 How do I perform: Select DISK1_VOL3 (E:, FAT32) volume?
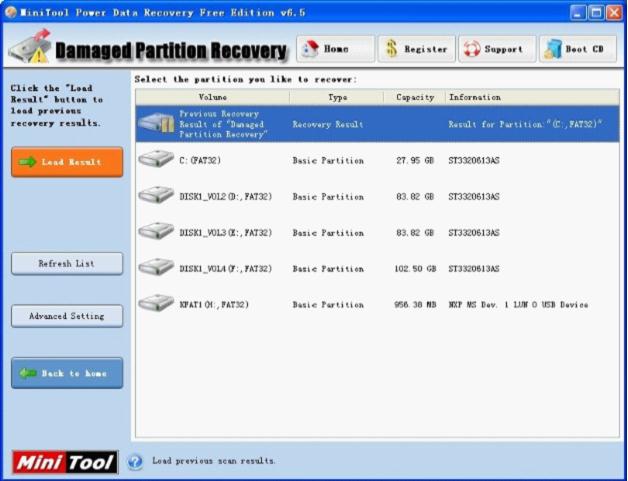pyautogui.click(x=225, y=233)
